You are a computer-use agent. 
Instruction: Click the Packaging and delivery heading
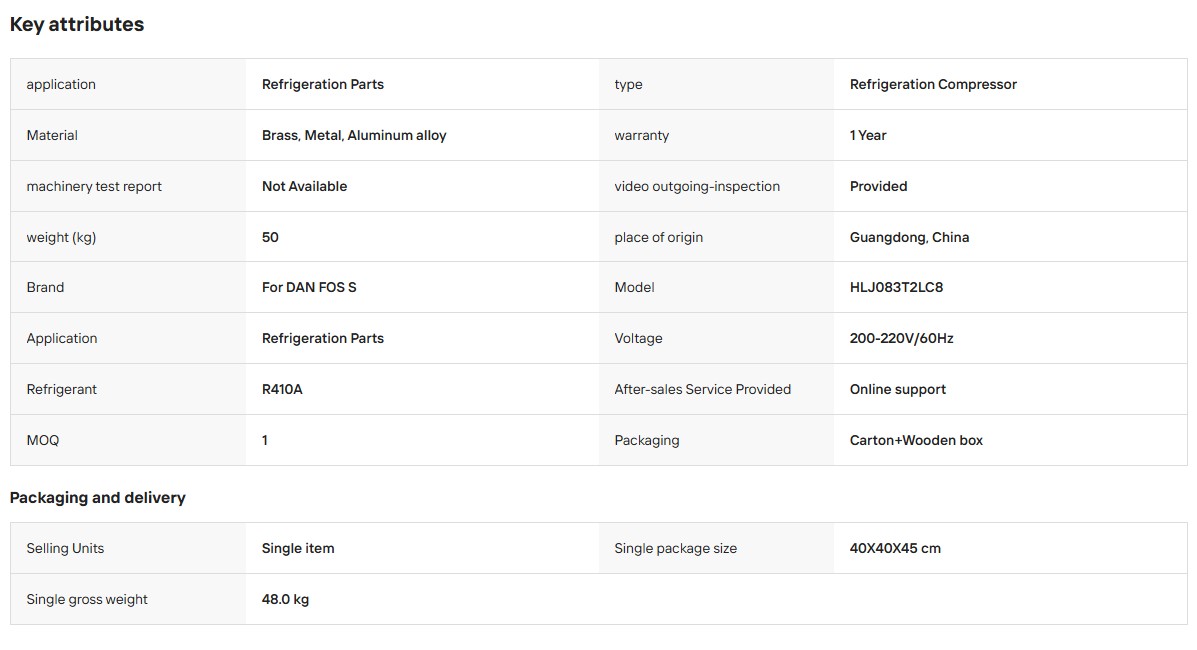[x=98, y=498]
